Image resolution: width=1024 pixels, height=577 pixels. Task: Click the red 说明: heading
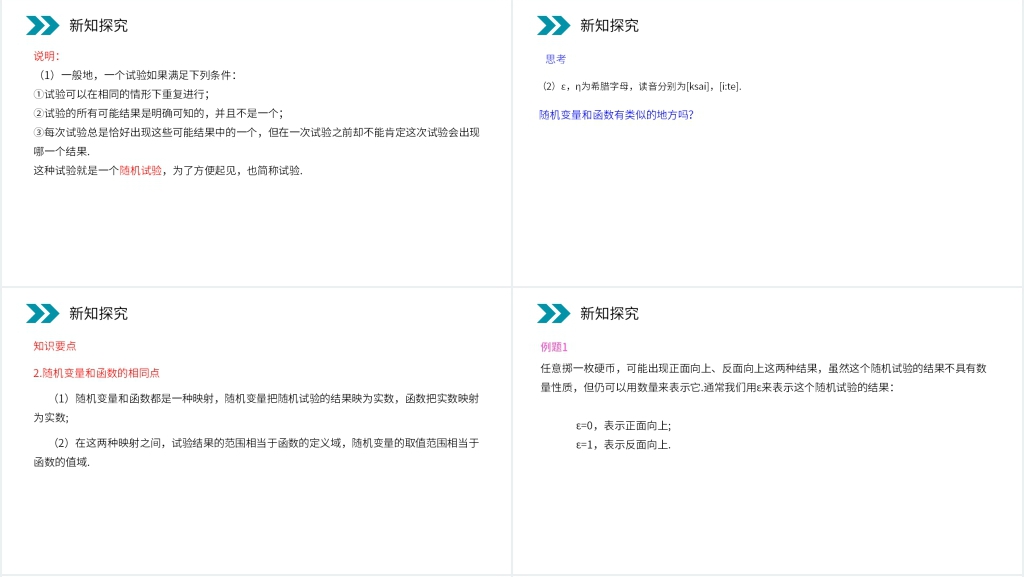pos(46,56)
